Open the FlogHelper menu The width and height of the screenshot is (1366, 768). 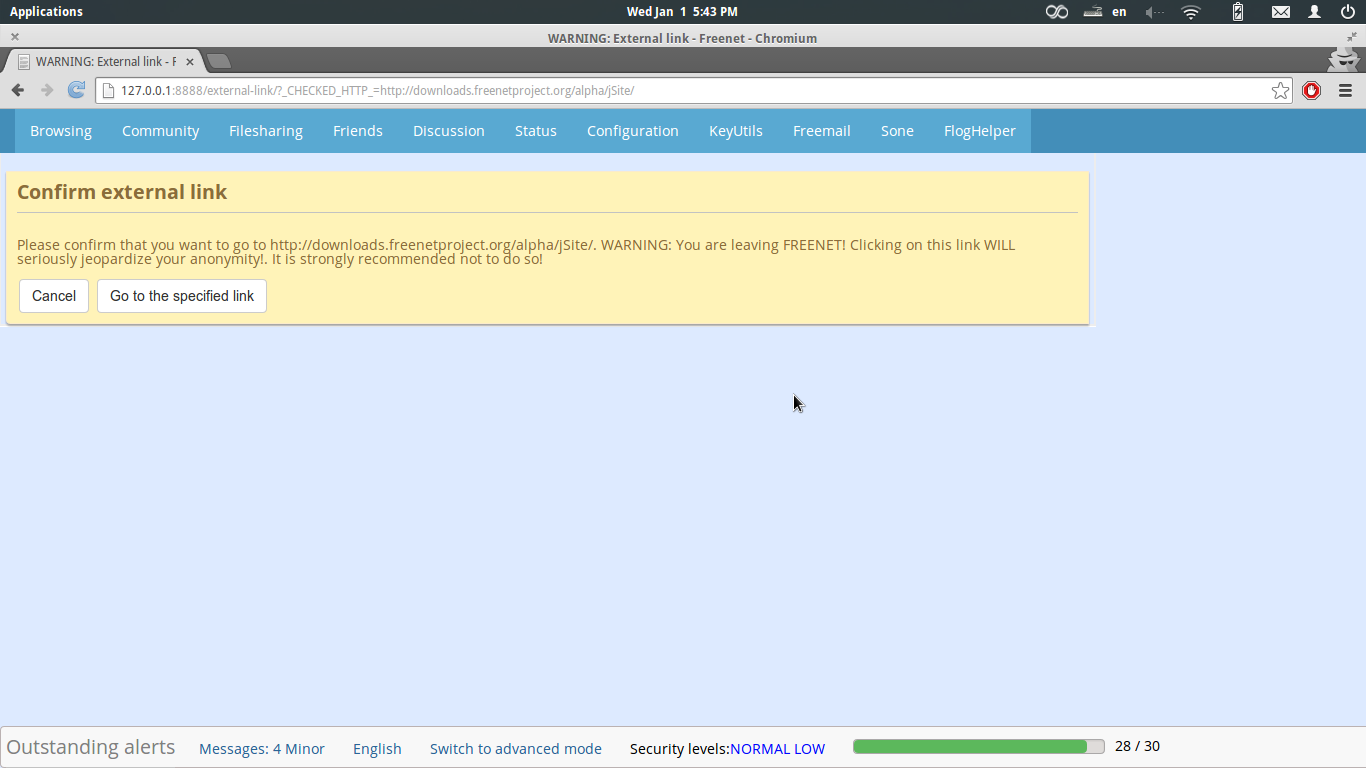[x=980, y=131]
